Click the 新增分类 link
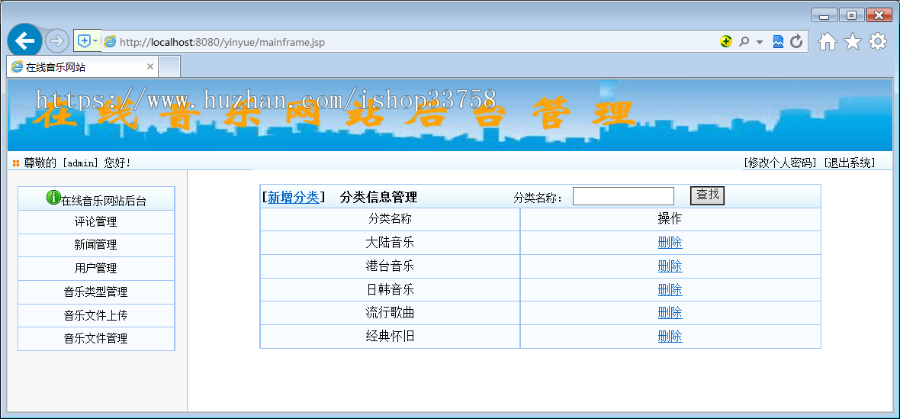 tap(293, 197)
